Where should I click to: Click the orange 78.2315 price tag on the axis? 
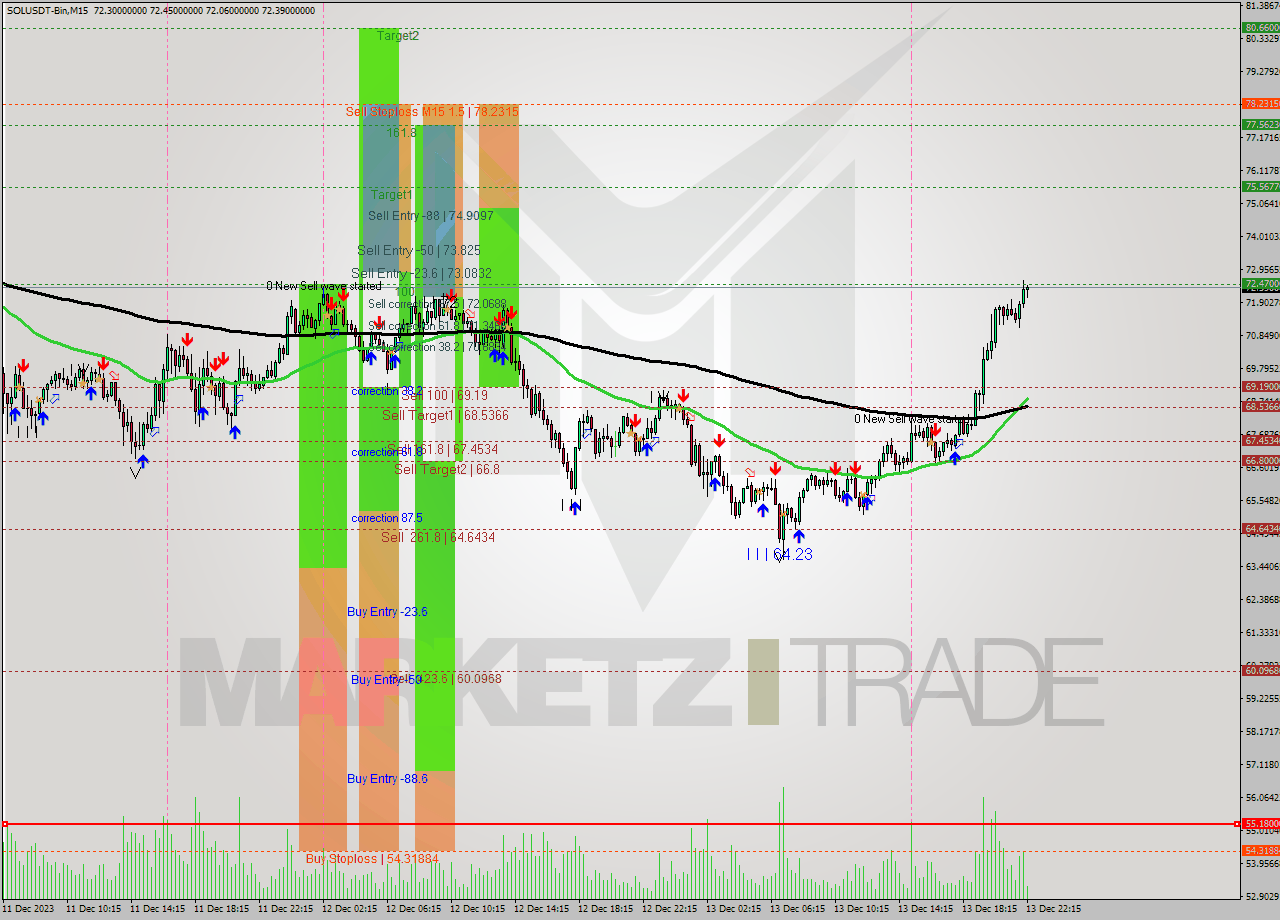(1261, 103)
